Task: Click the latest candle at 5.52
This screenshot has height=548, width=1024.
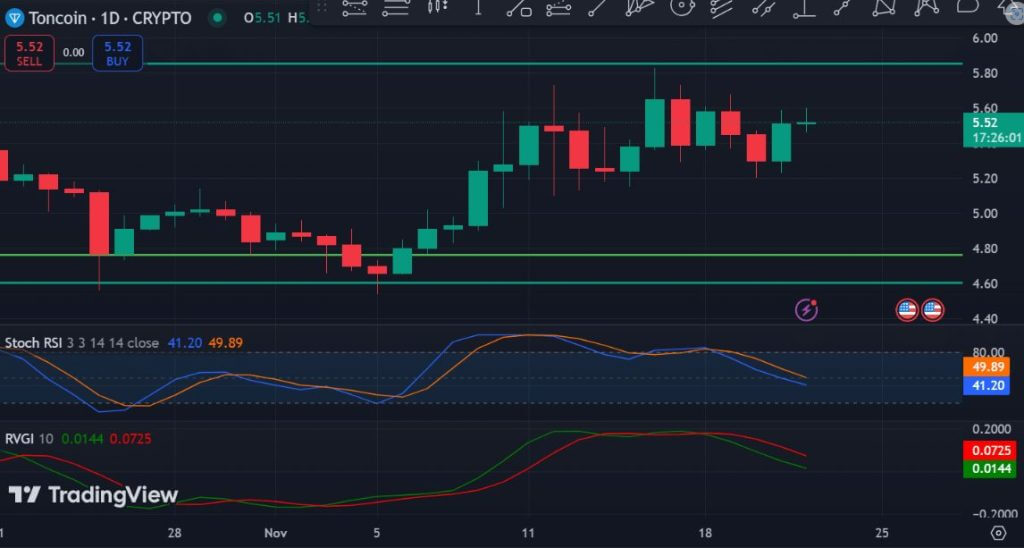Action: click(x=806, y=122)
